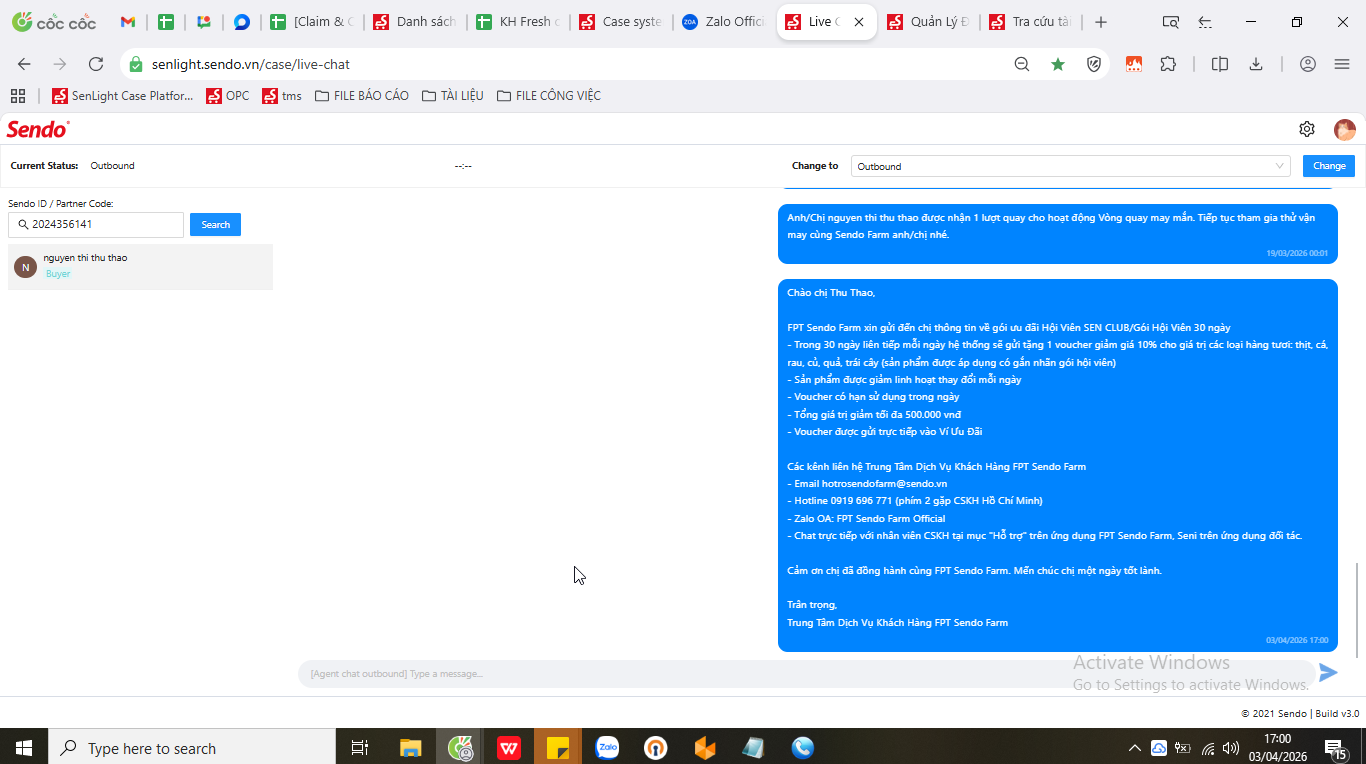The height and width of the screenshot is (764, 1366).
Task: Select buyer nguyen thi thu thao
Action: point(140,266)
